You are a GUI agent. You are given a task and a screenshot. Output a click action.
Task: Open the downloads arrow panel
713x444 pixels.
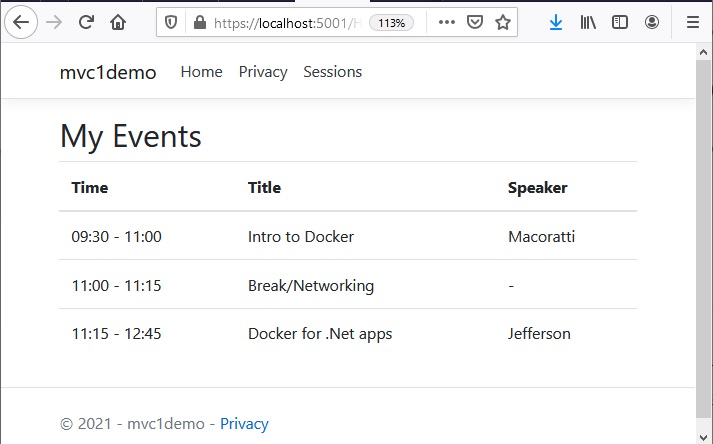556,22
